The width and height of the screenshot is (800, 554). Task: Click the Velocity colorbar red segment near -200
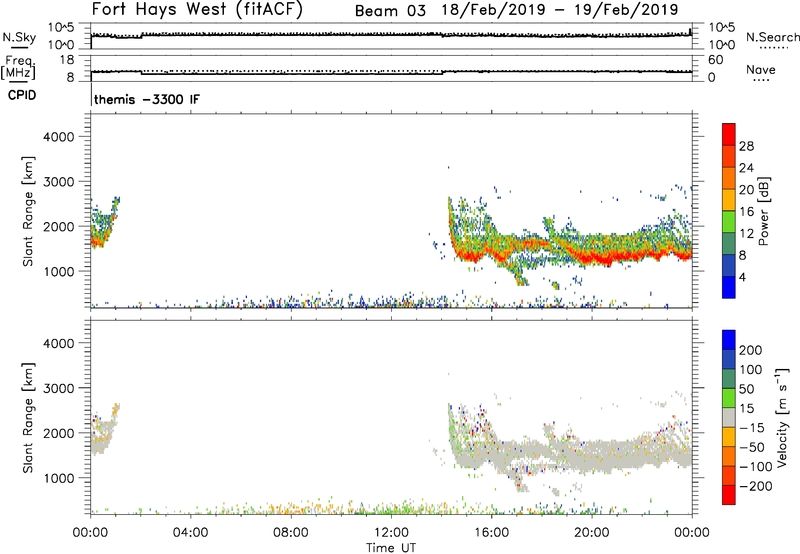click(729, 495)
